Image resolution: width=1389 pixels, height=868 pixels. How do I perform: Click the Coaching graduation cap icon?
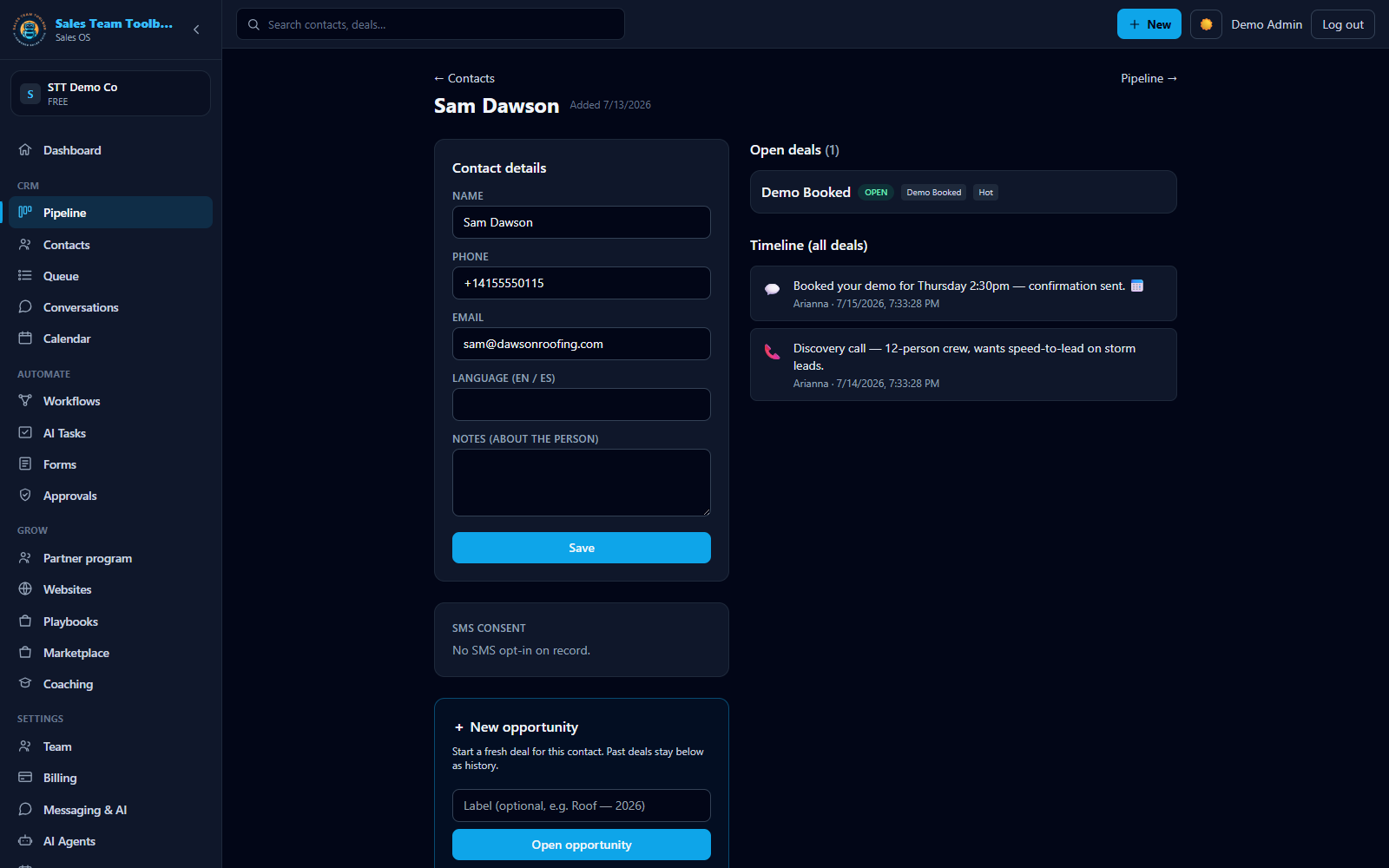pos(25,683)
